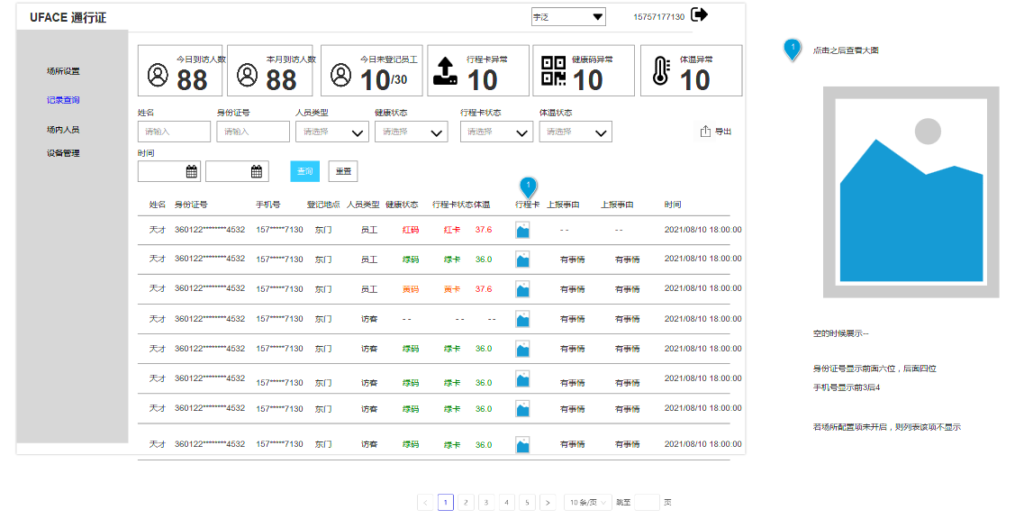Click the person icon in 本月到访人数 card
This screenshot has width=1024, height=528.
(247, 74)
